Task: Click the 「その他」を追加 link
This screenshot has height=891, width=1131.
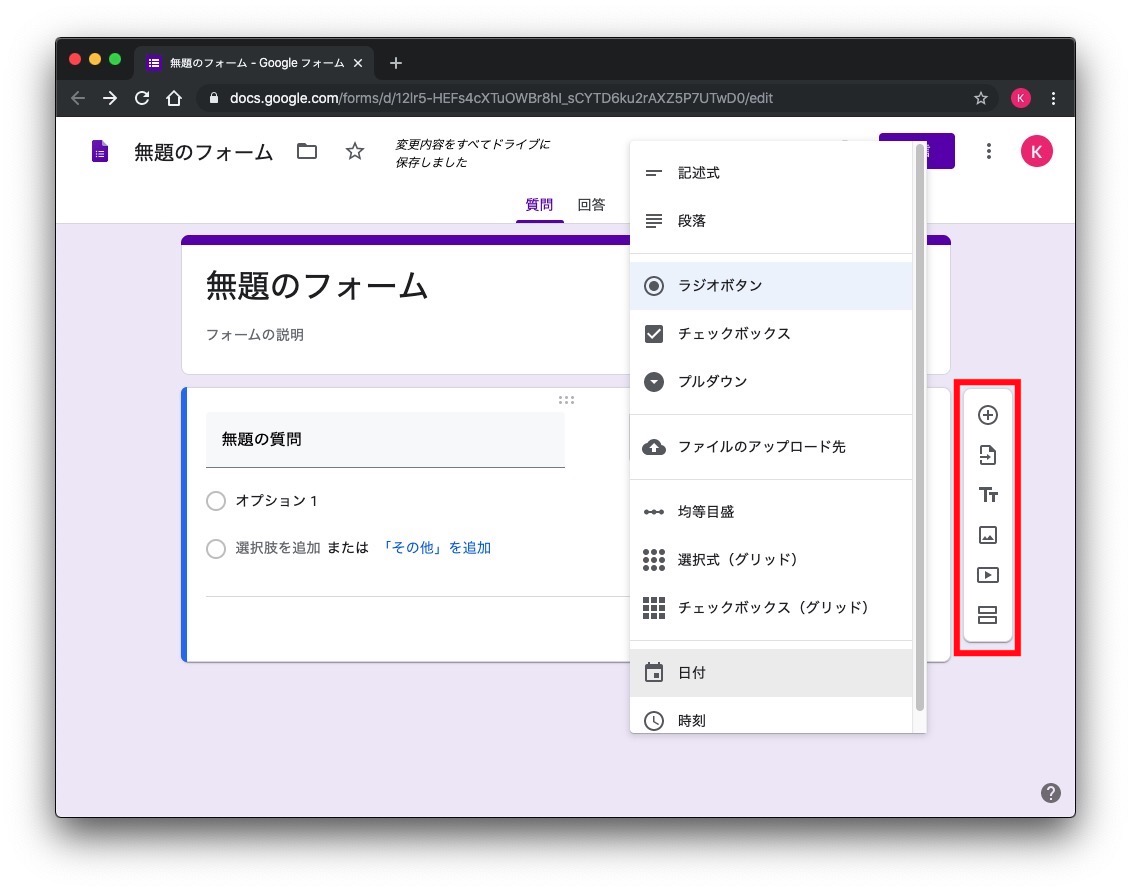Action: tap(437, 548)
